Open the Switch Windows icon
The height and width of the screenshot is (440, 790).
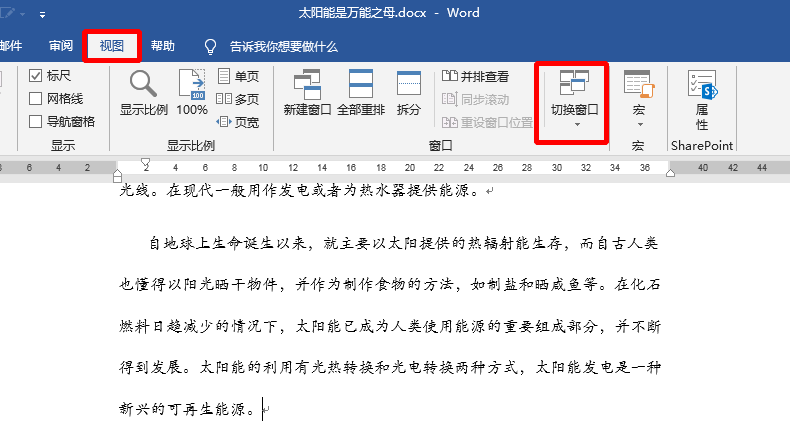click(574, 83)
